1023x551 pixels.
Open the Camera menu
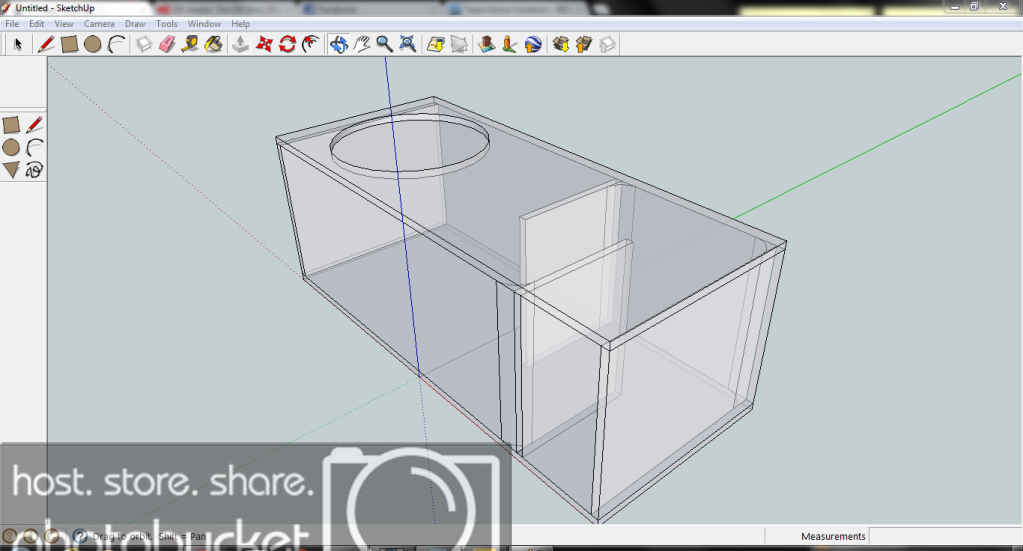pyautogui.click(x=99, y=23)
